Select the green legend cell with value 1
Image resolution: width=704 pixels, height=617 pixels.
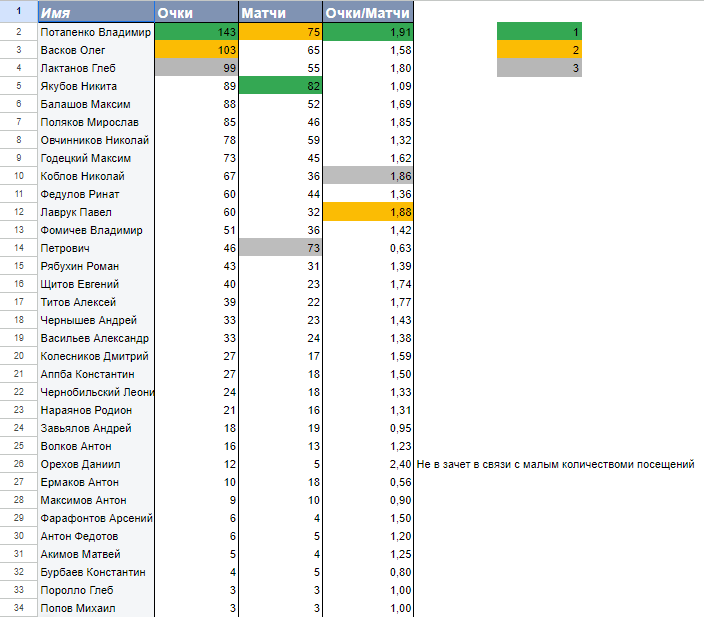(x=539, y=32)
